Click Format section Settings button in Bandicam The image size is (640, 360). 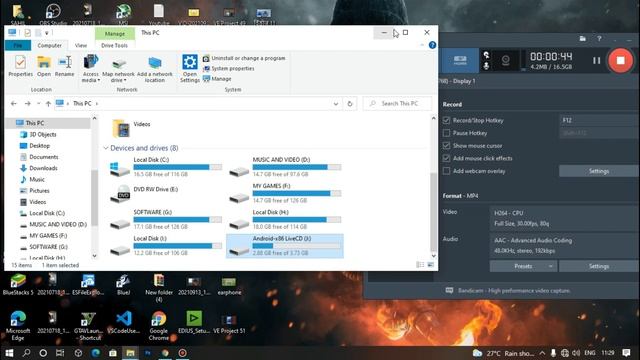click(599, 266)
